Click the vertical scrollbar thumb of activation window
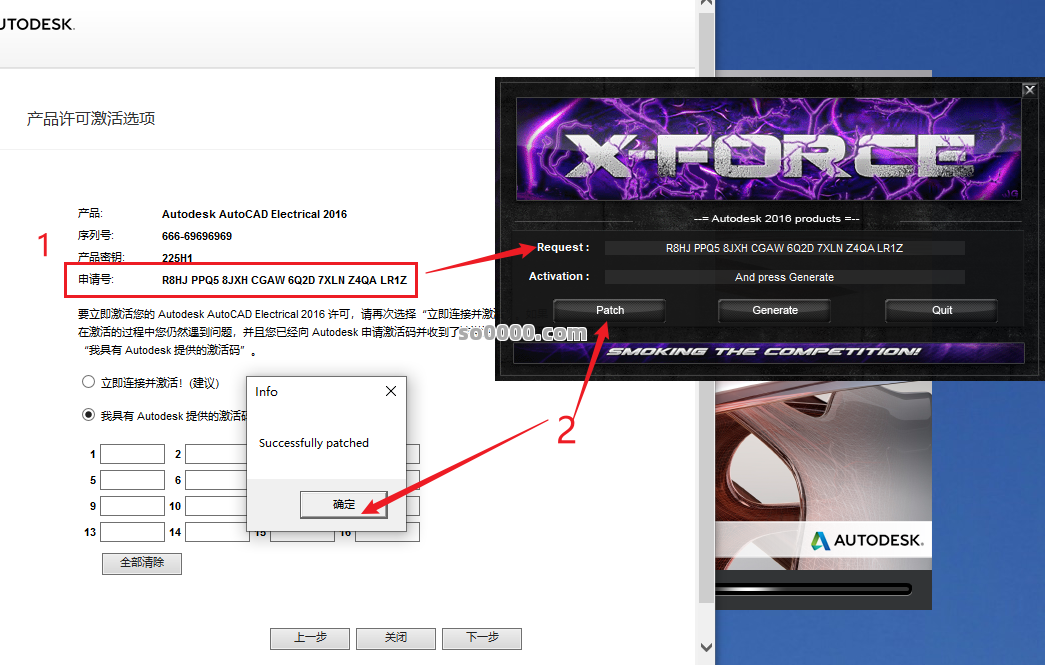Viewport: 1045px width, 665px height. point(706,307)
